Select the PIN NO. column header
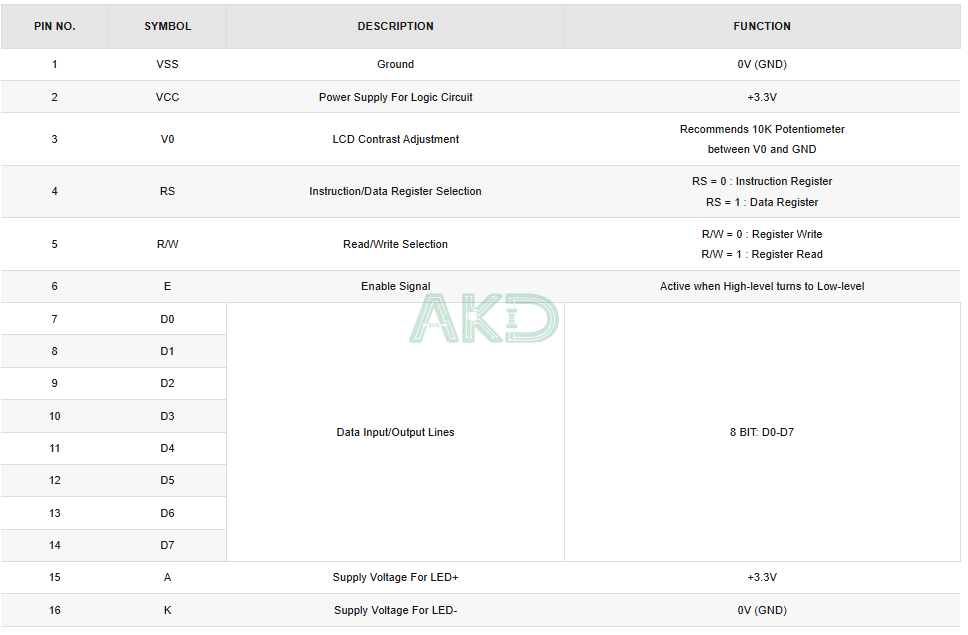968x635 pixels. tap(55, 27)
